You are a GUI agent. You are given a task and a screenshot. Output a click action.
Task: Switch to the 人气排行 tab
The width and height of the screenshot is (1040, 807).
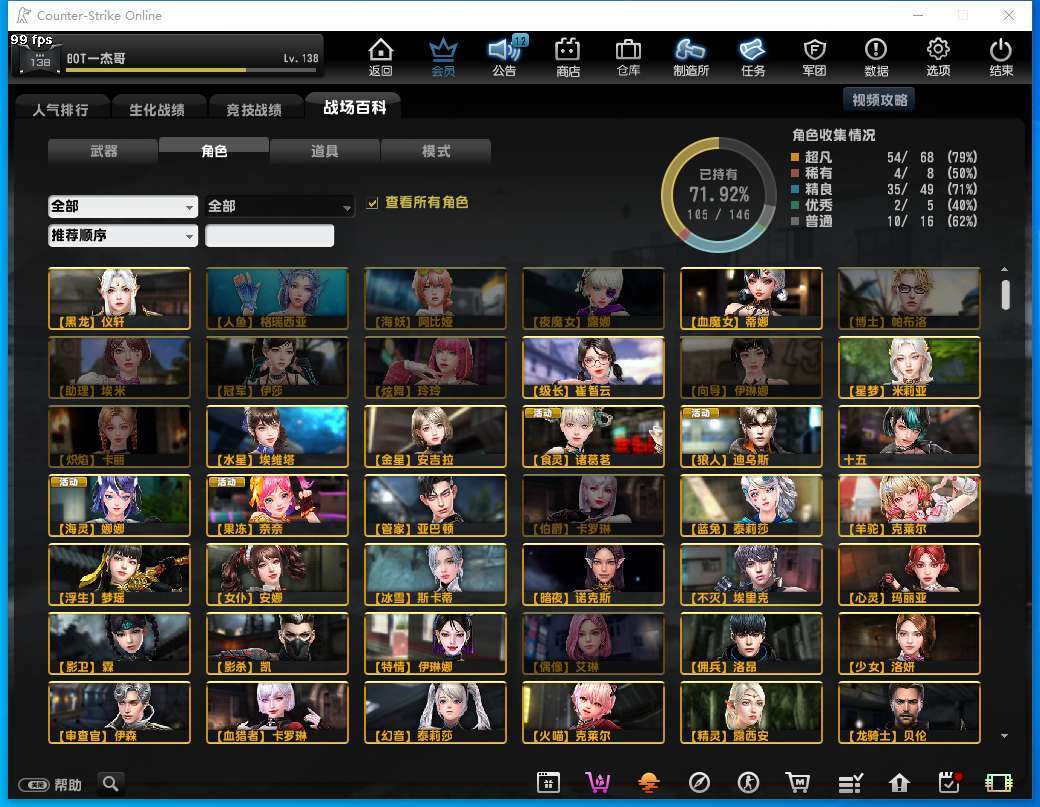coord(60,109)
